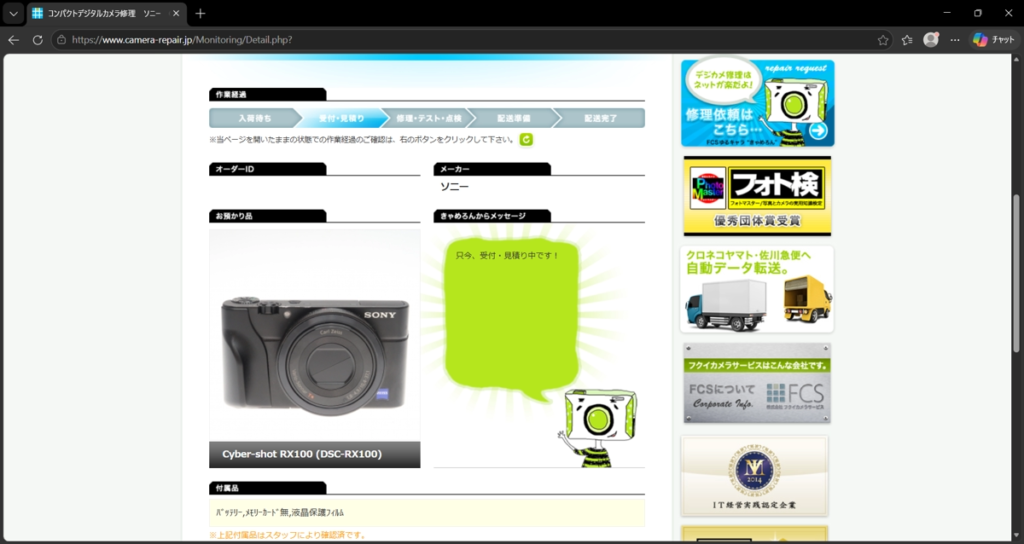Select the コンパクトデジタルカメラ修理 browser tab
This screenshot has height=544, width=1024.
(x=106, y=13)
